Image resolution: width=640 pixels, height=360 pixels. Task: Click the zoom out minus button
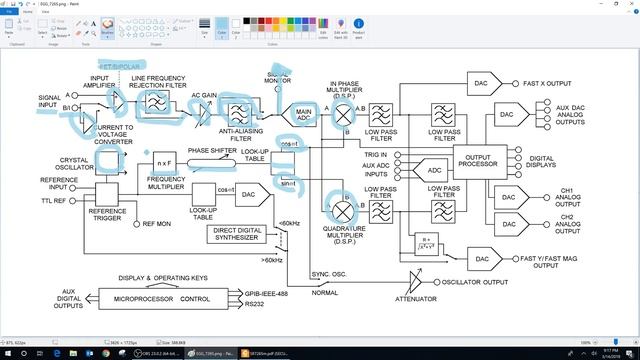coord(595,342)
